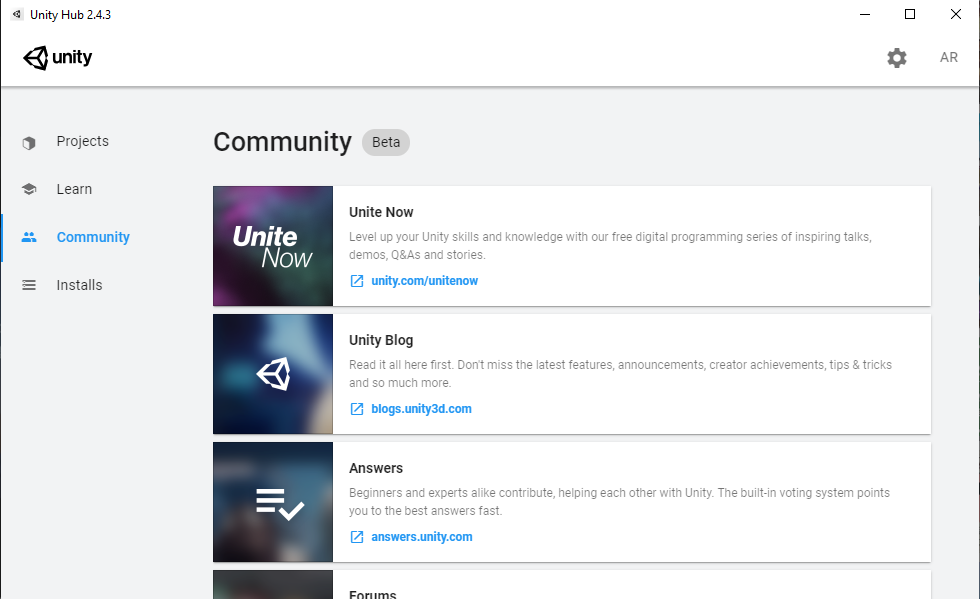Click the Installs list icon
The width and height of the screenshot is (980, 599).
[x=29, y=285]
